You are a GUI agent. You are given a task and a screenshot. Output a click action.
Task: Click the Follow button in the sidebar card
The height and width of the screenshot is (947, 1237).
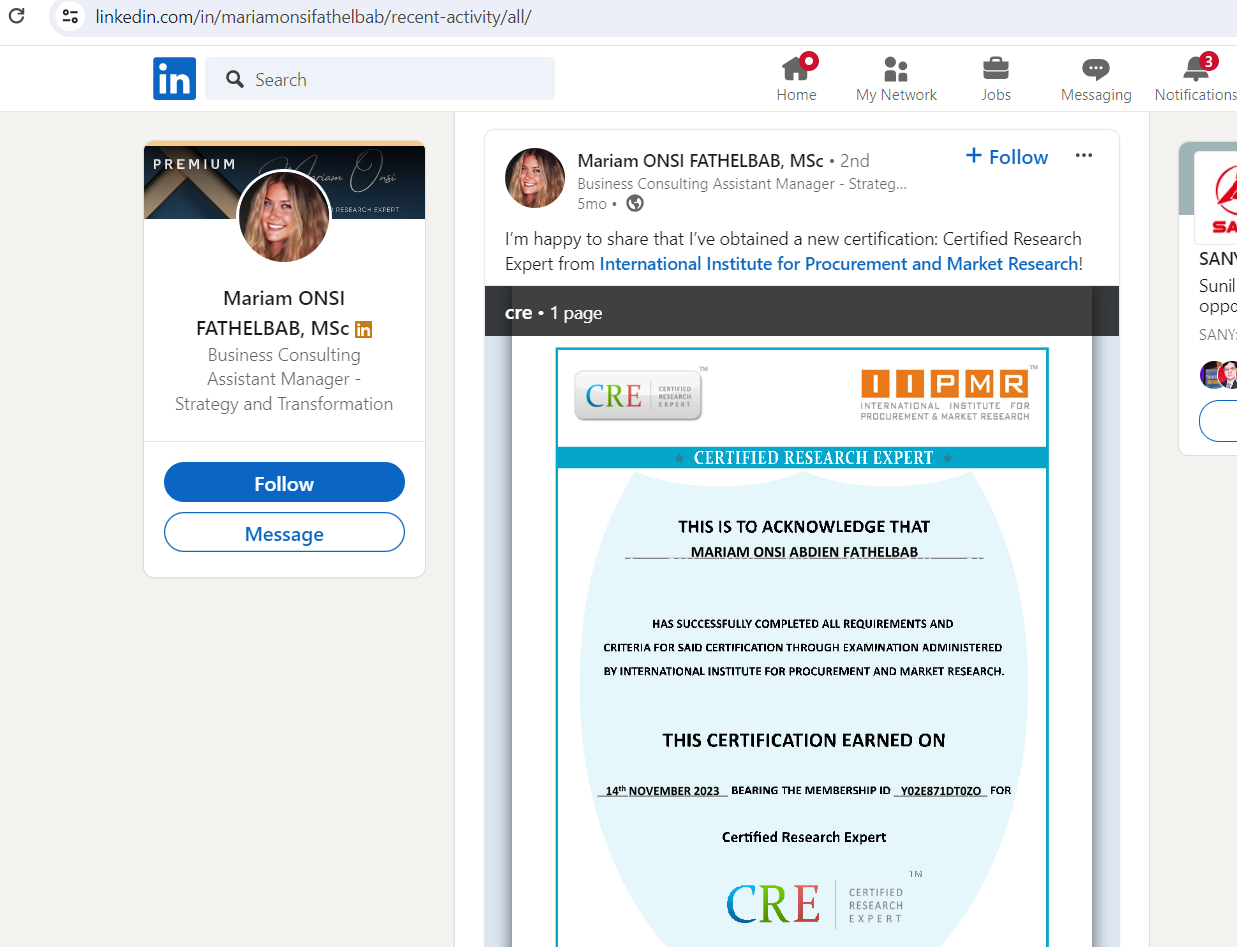[x=284, y=483]
